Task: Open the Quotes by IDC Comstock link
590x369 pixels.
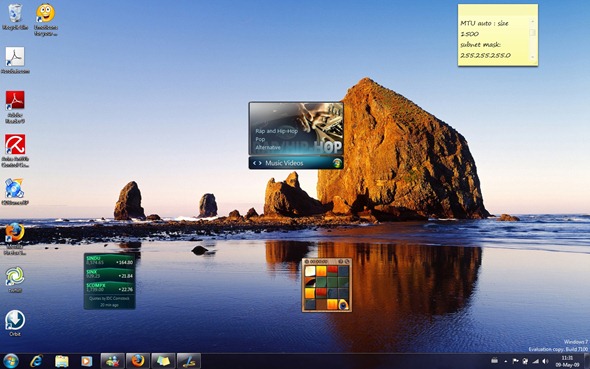Action: [109, 298]
